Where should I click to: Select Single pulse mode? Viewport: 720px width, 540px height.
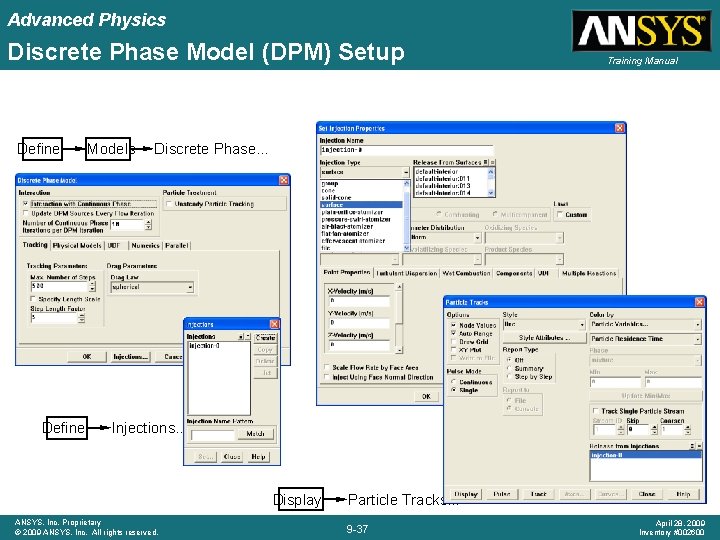pos(454,390)
